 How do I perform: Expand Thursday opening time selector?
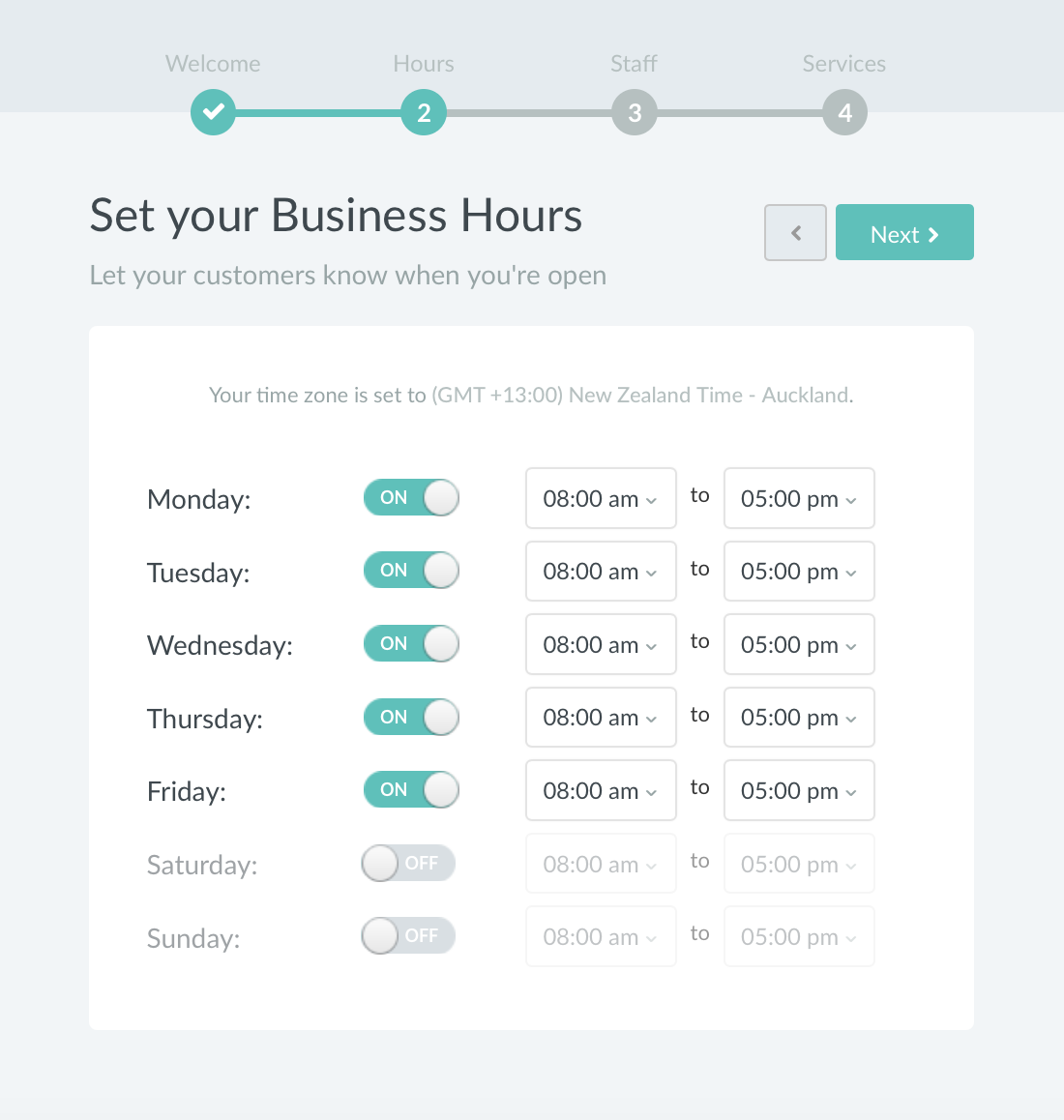point(601,717)
